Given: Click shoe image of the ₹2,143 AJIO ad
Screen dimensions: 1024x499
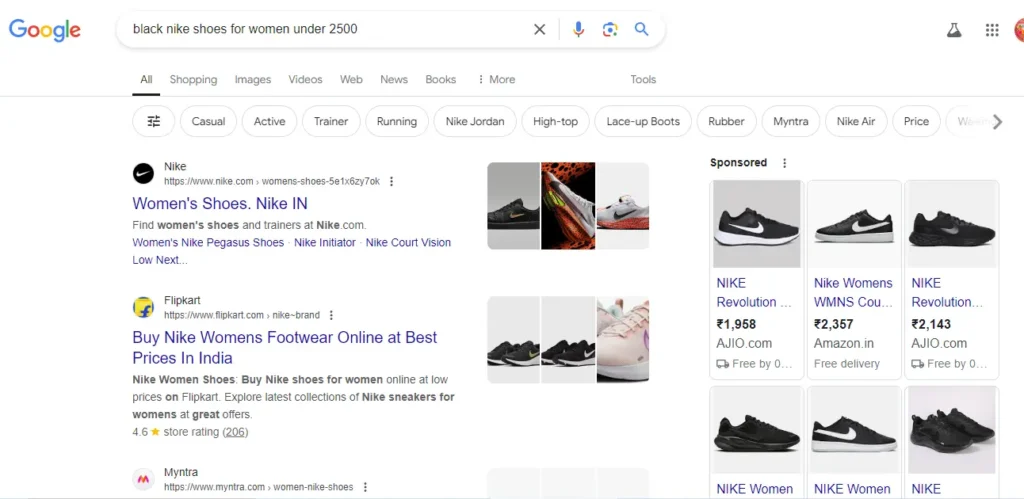Looking at the screenshot, I should click(952, 224).
